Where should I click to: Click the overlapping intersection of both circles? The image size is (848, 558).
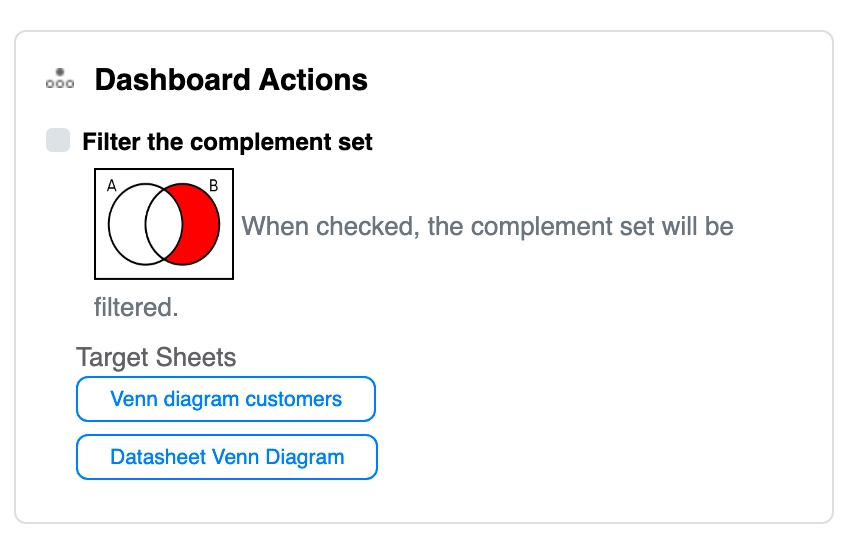click(163, 224)
